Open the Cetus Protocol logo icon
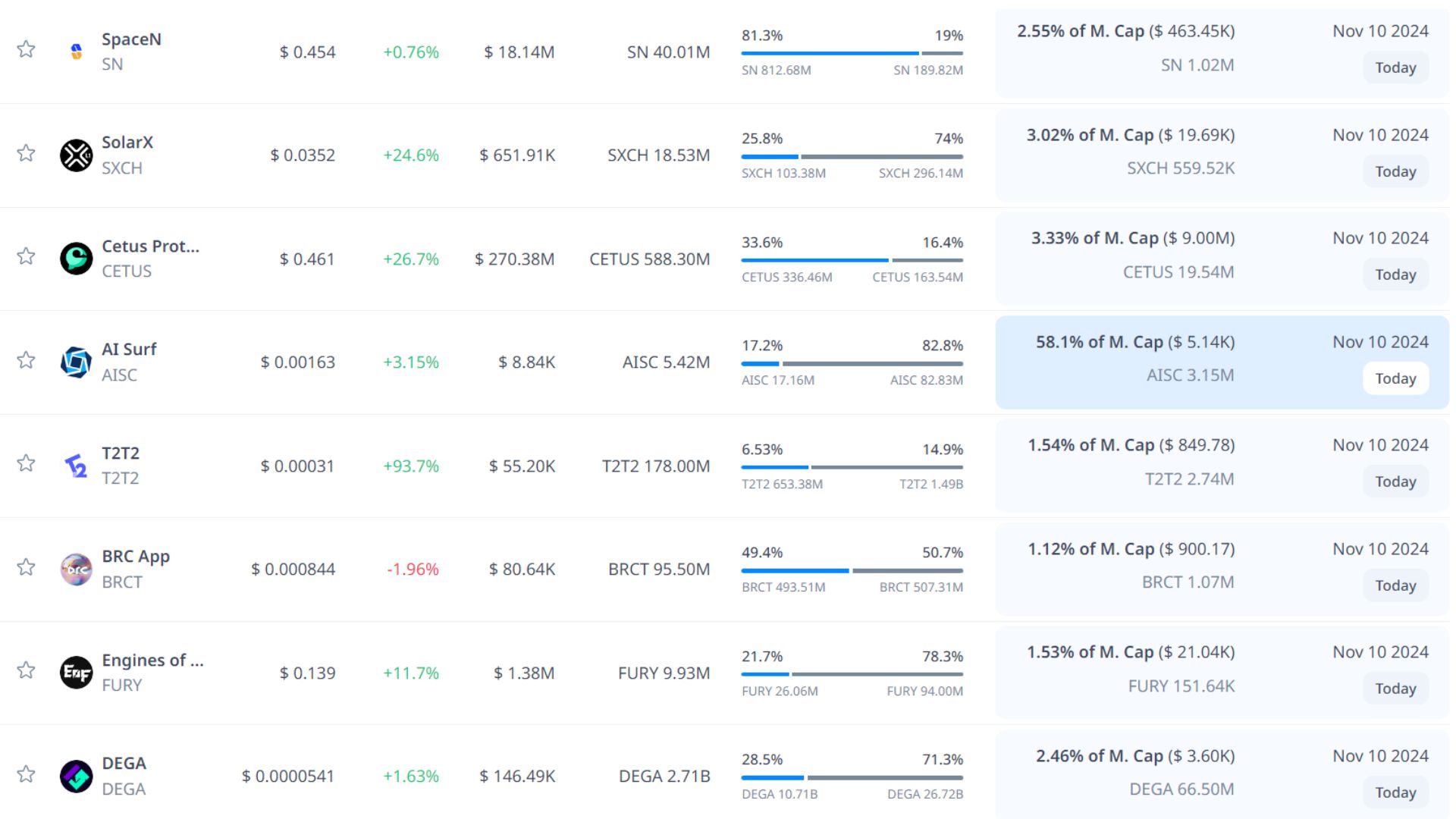This screenshot has height=819, width=1456. tap(76, 259)
